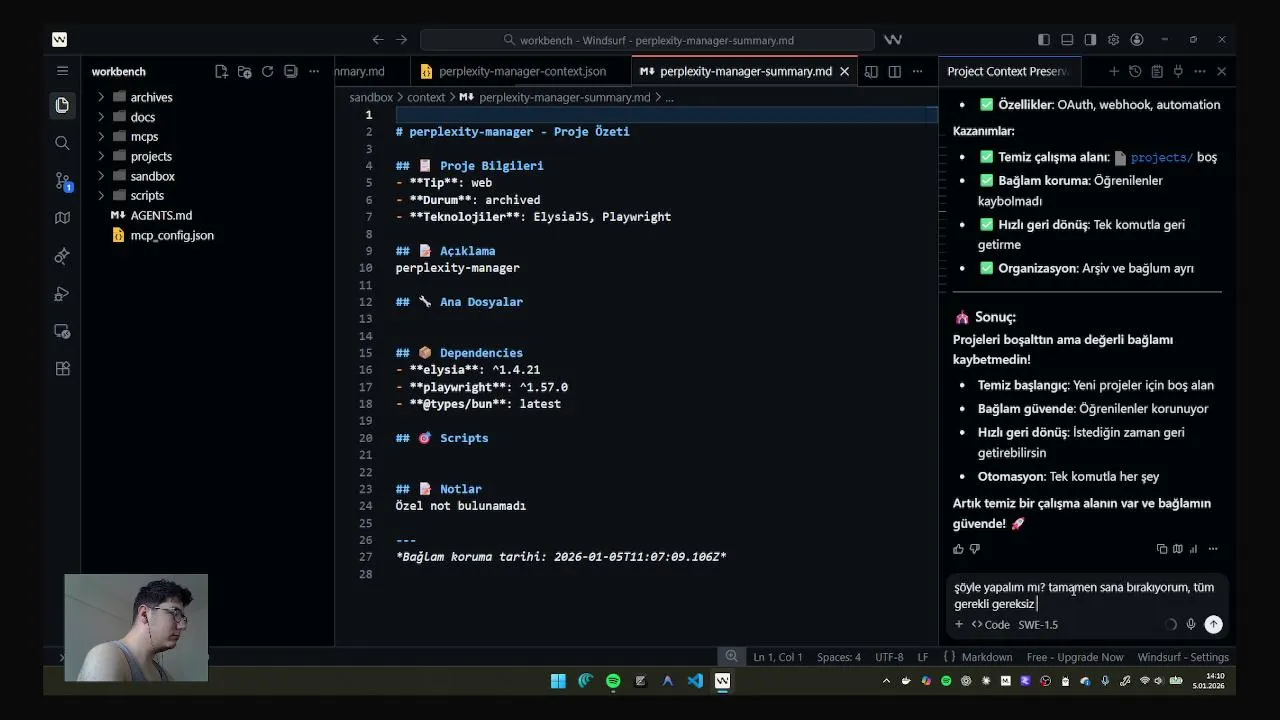The image size is (1280, 720).
Task: Open Remote Explorer view icon
Action: [x=62, y=331]
